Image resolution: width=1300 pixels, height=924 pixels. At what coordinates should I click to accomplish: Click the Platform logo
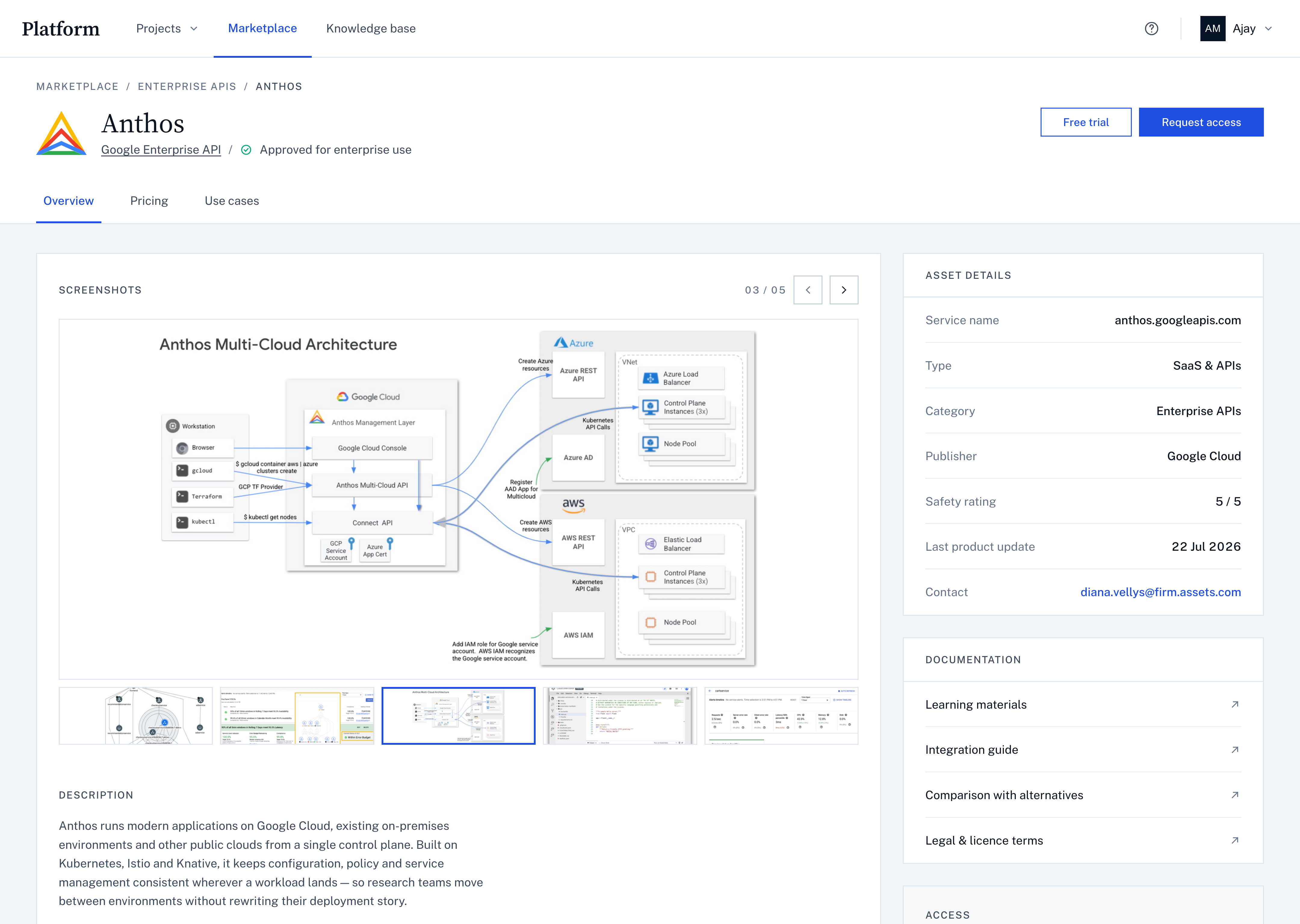tap(60, 29)
